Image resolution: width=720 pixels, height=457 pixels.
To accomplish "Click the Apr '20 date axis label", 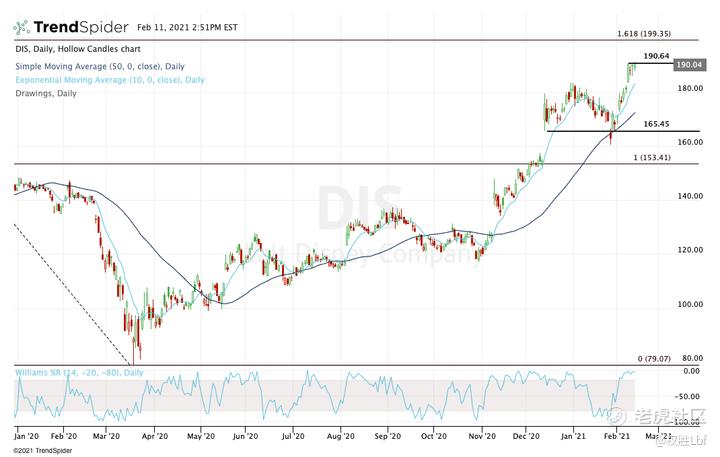I will pyautogui.click(x=155, y=436).
